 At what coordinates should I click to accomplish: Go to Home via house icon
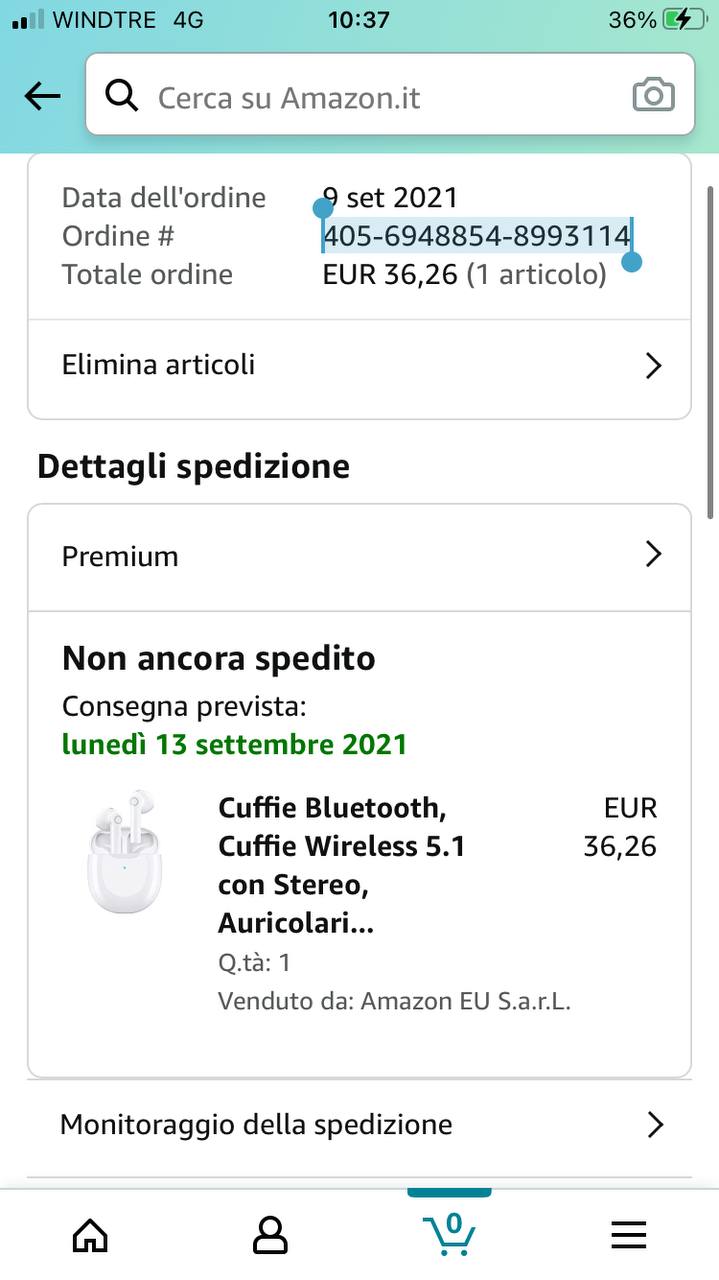click(90, 1236)
